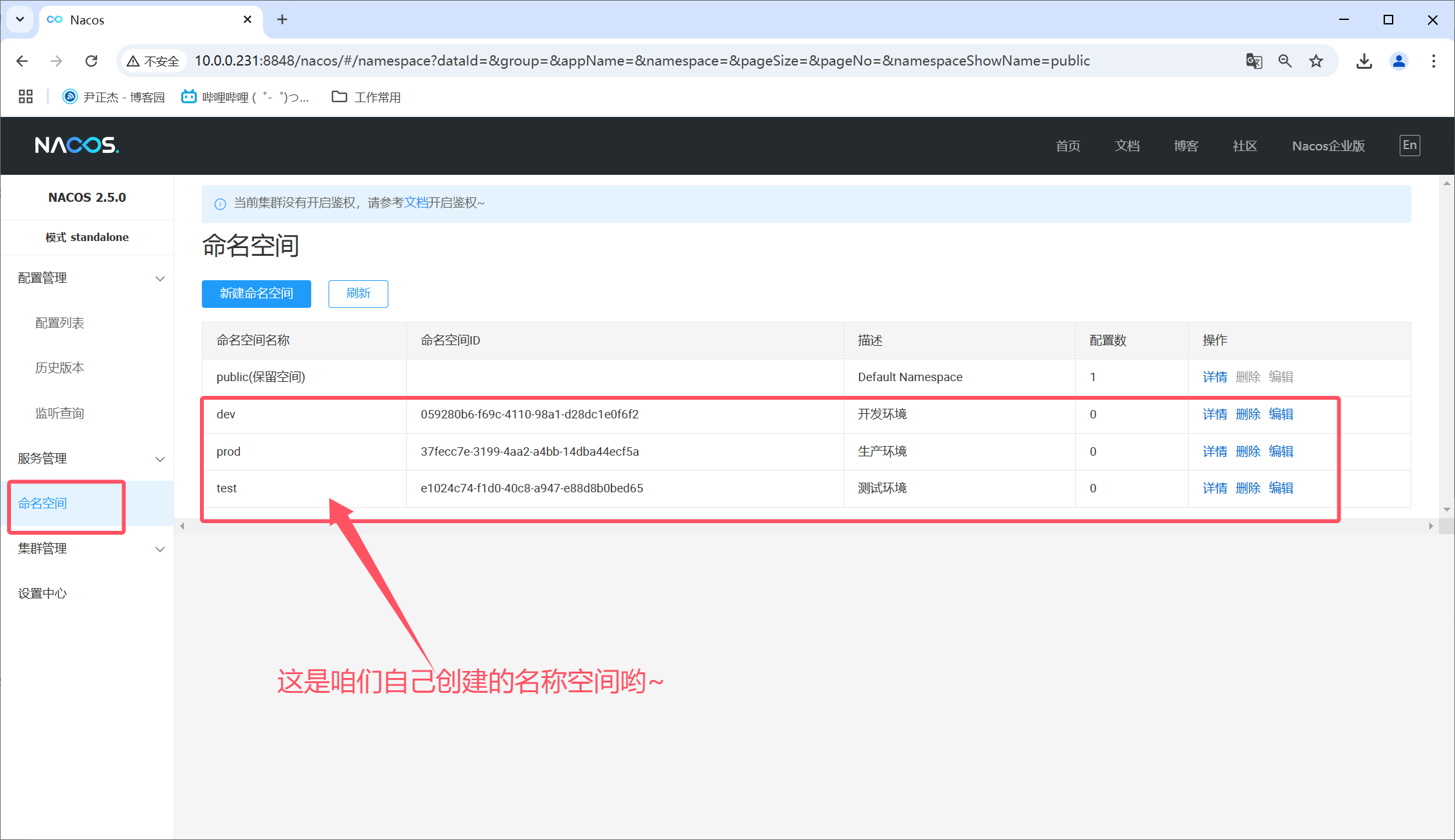Select 命名空间 in the sidebar menu
The height and width of the screenshot is (840, 1455).
(42, 503)
